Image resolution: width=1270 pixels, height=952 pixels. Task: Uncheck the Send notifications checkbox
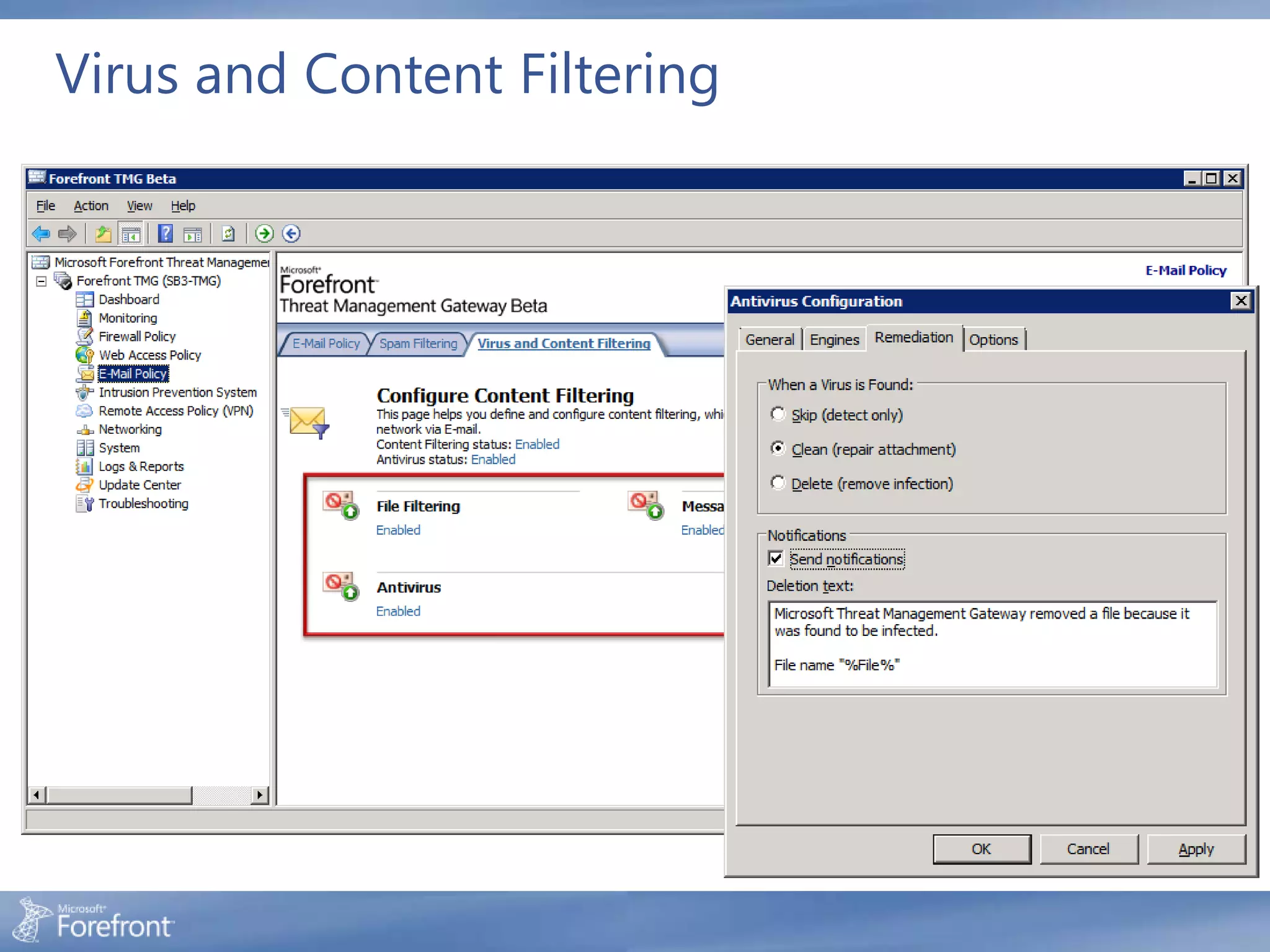point(776,558)
